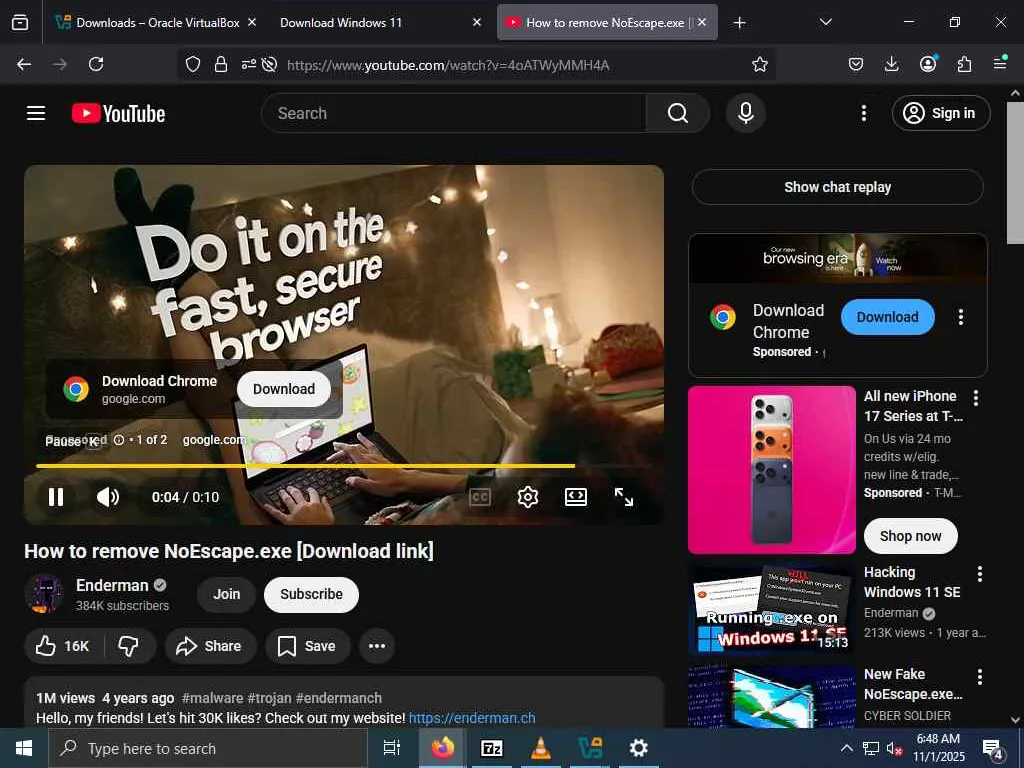Pause the playing ad

point(56,497)
